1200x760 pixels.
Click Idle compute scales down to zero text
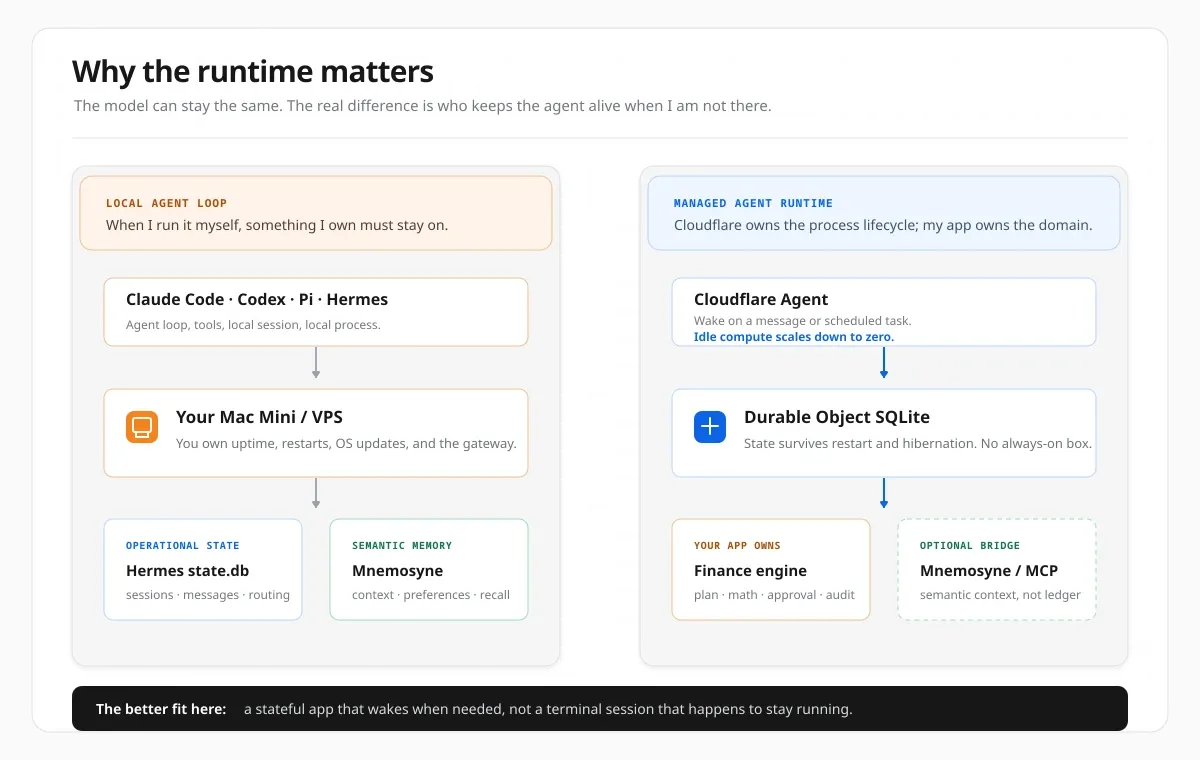tap(794, 337)
